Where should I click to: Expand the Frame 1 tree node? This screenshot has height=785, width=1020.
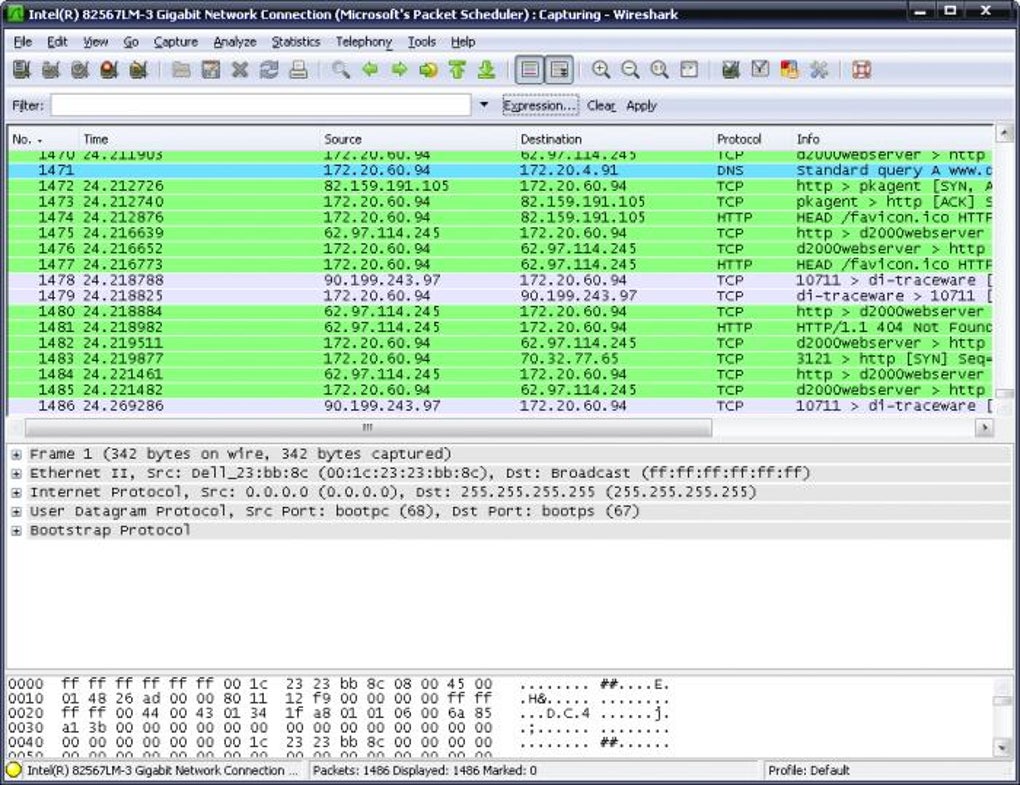(16, 455)
